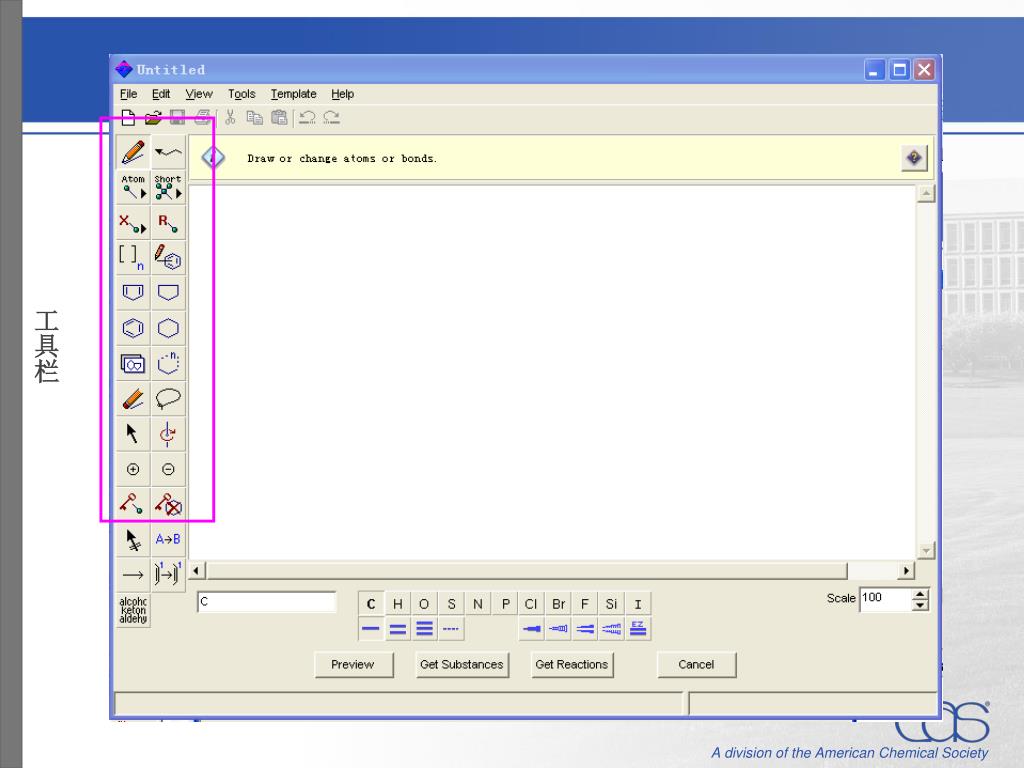Click the Scale value input field
The image size is (1024, 768).
884,599
